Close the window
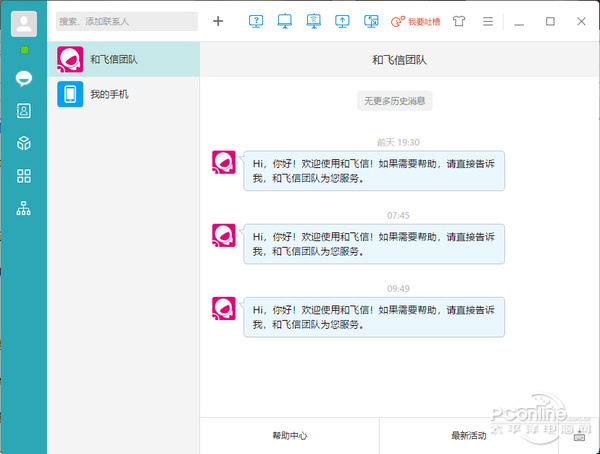 click(x=581, y=21)
